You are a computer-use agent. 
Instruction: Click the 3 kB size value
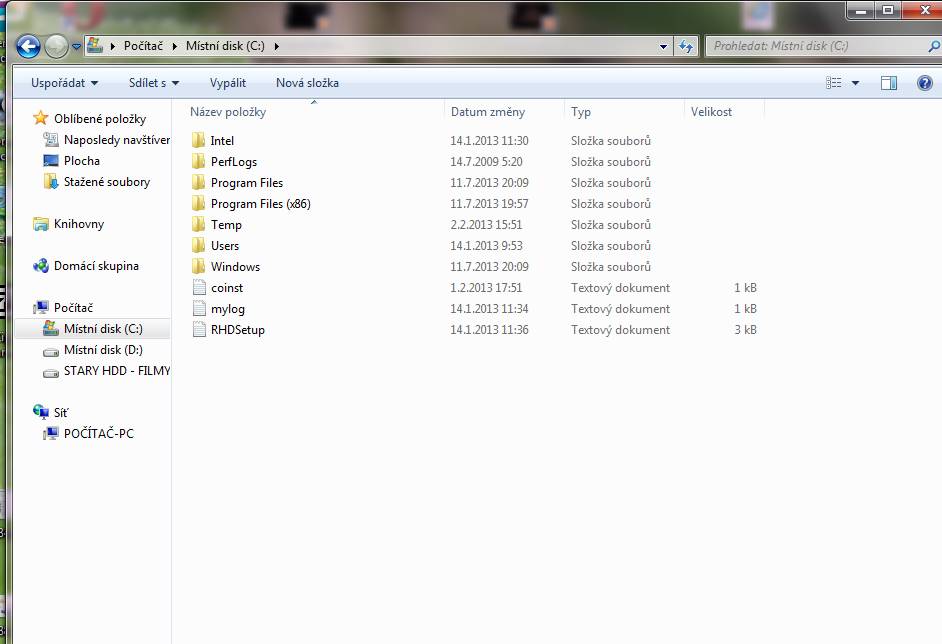[745, 330]
